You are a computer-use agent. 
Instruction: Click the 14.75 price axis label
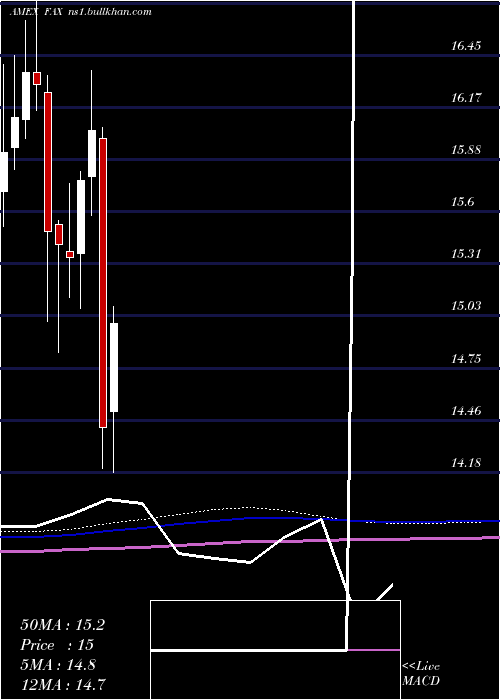(466, 358)
